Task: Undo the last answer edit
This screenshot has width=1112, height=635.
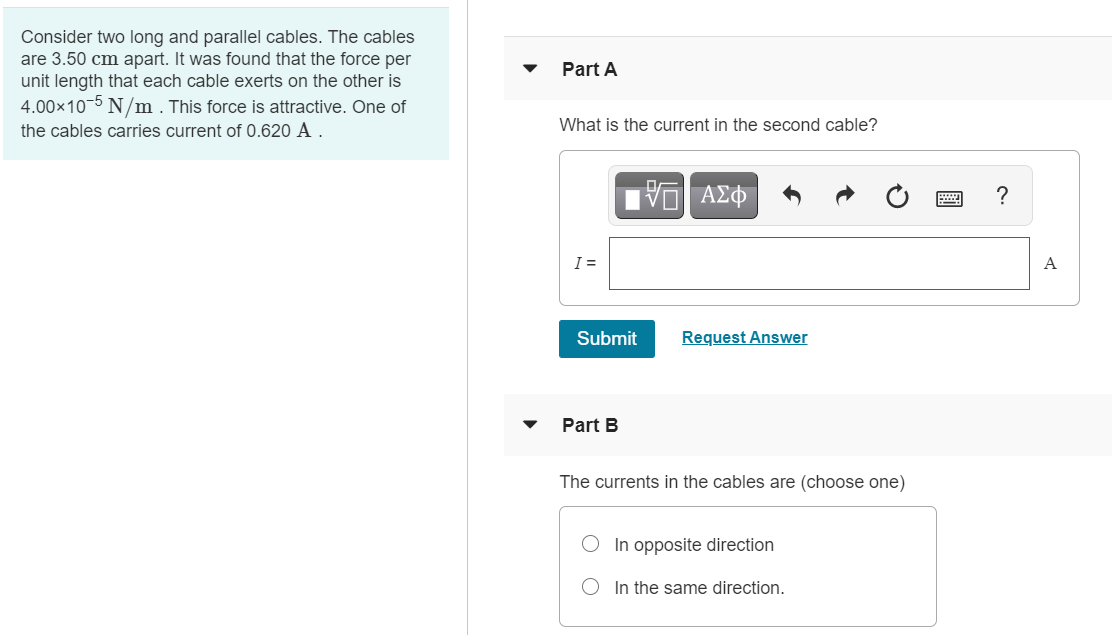Action: tap(791, 196)
